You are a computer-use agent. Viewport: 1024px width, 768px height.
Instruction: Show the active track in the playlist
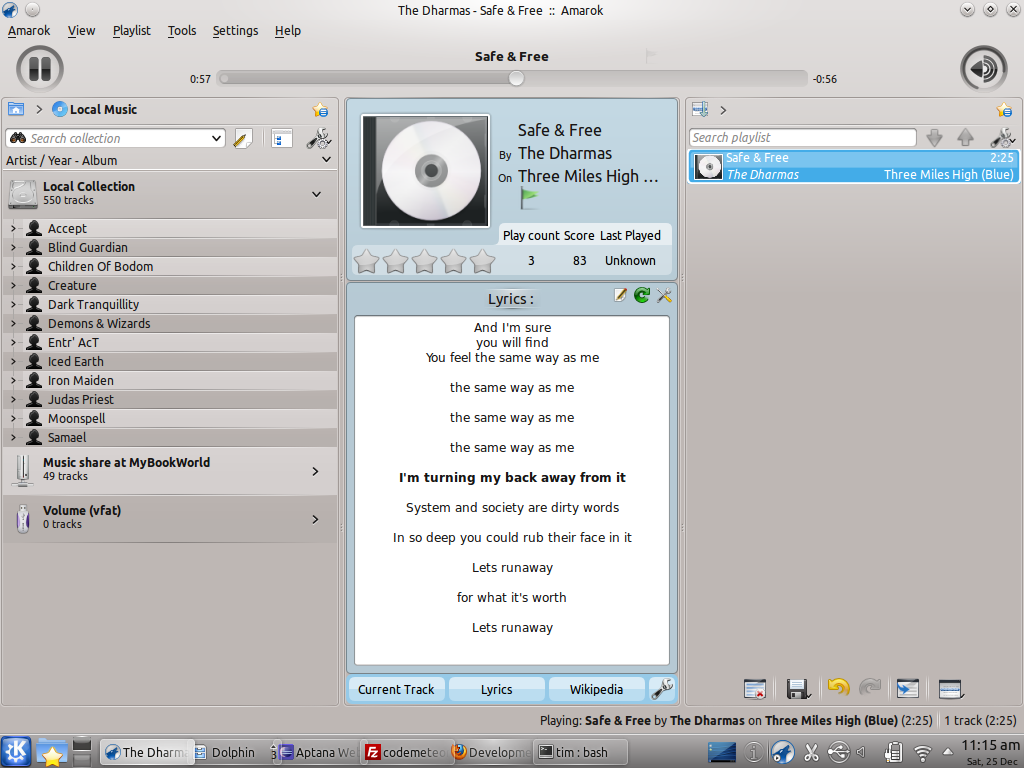[x=908, y=689]
